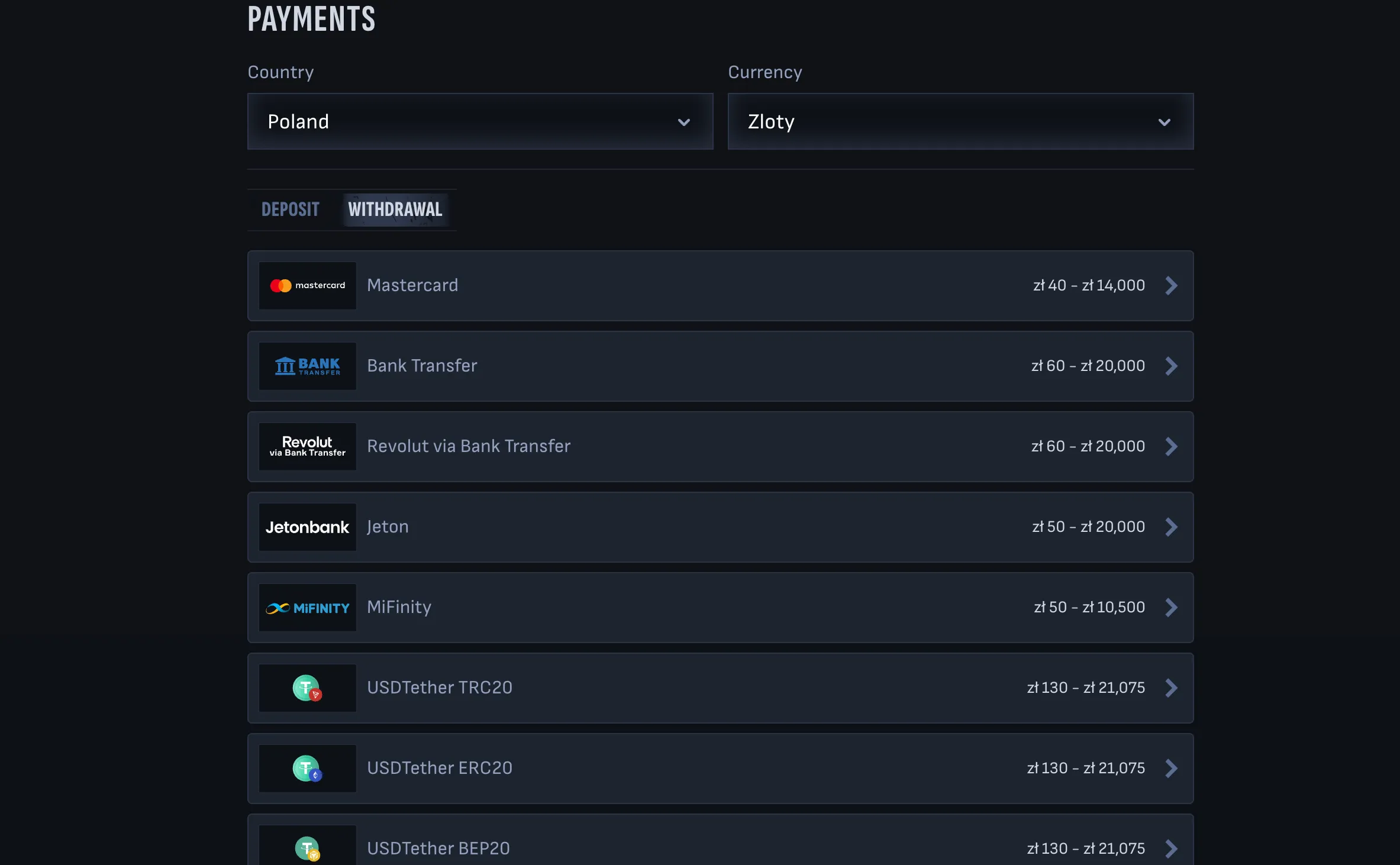Click the TRC20 zł 130 – zł 21,075 limit
This screenshot has height=865, width=1400.
click(1086, 688)
